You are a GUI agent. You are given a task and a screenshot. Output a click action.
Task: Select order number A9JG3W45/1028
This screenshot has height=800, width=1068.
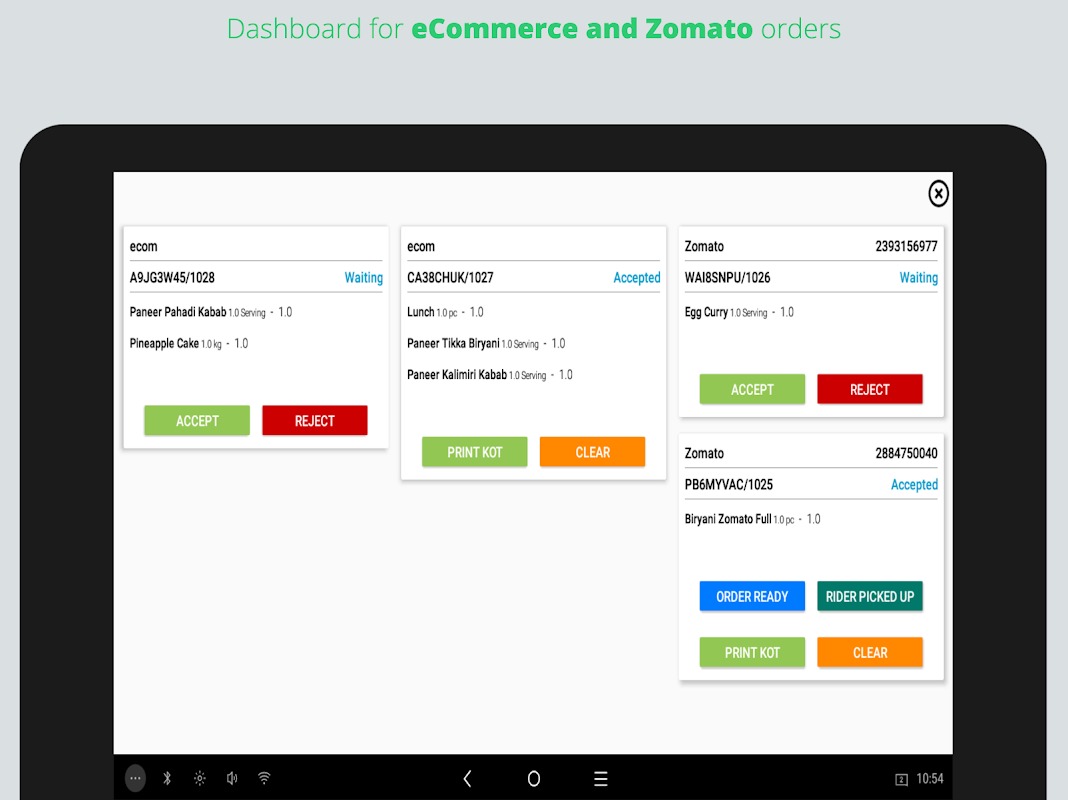click(x=172, y=278)
